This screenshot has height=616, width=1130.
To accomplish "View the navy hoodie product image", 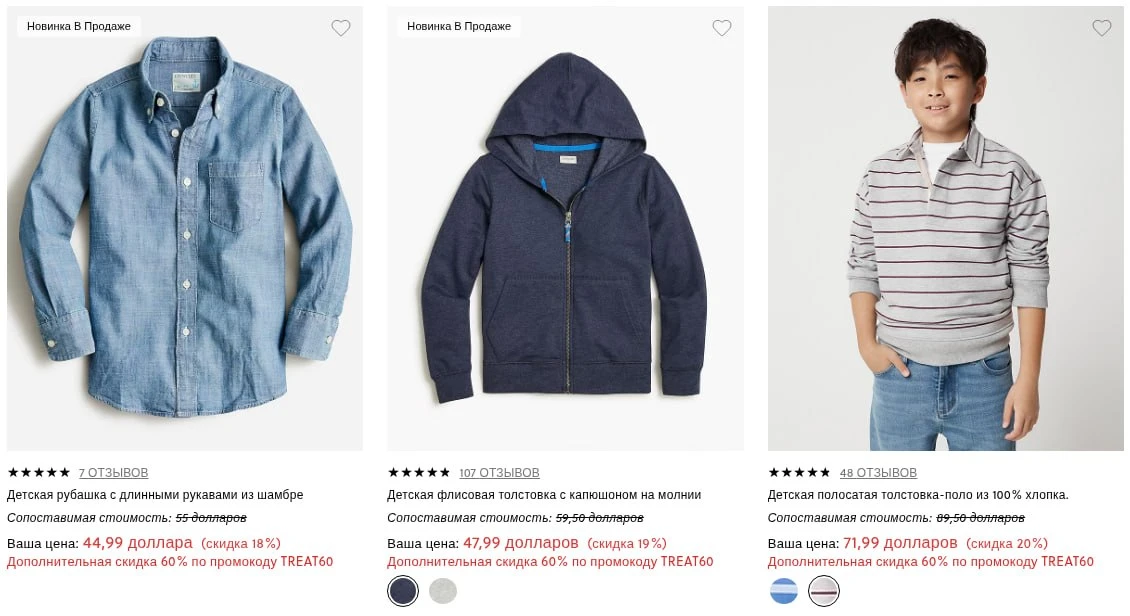I will (x=565, y=228).
